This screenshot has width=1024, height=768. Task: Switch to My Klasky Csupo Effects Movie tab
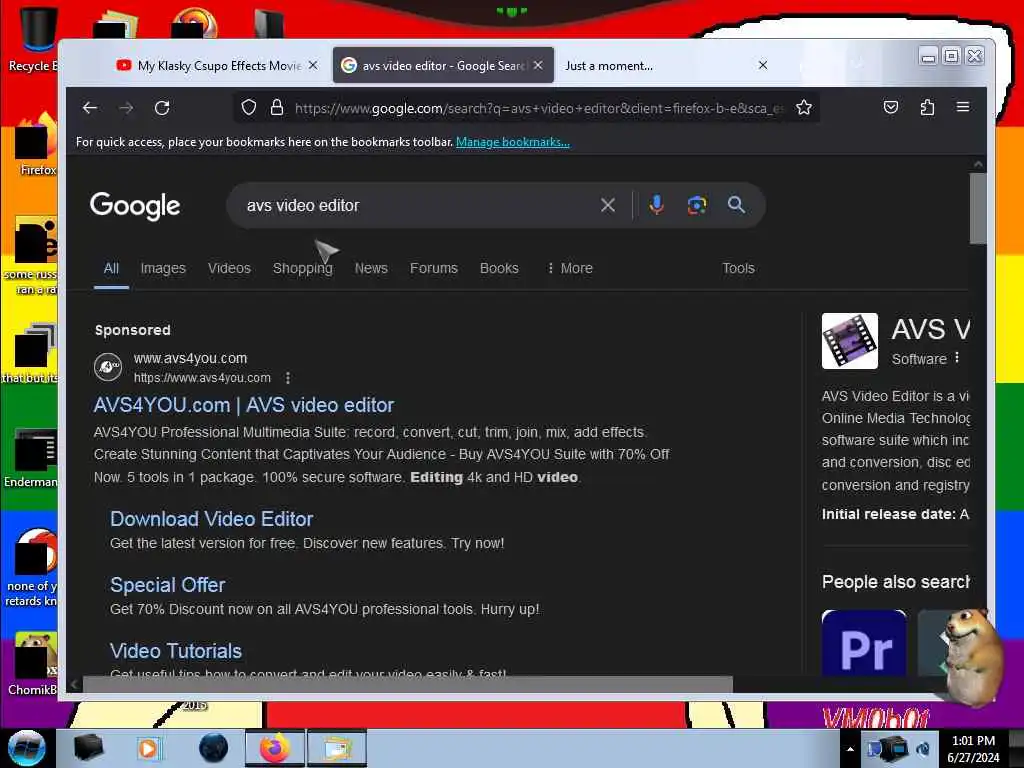click(x=209, y=65)
